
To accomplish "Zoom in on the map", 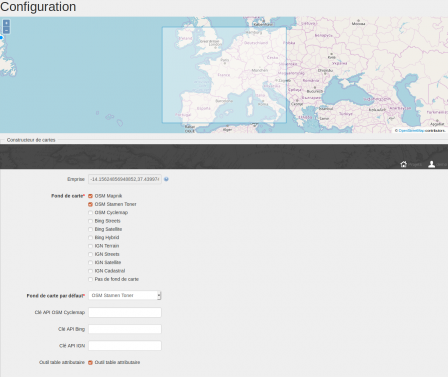I will click(x=6, y=23).
